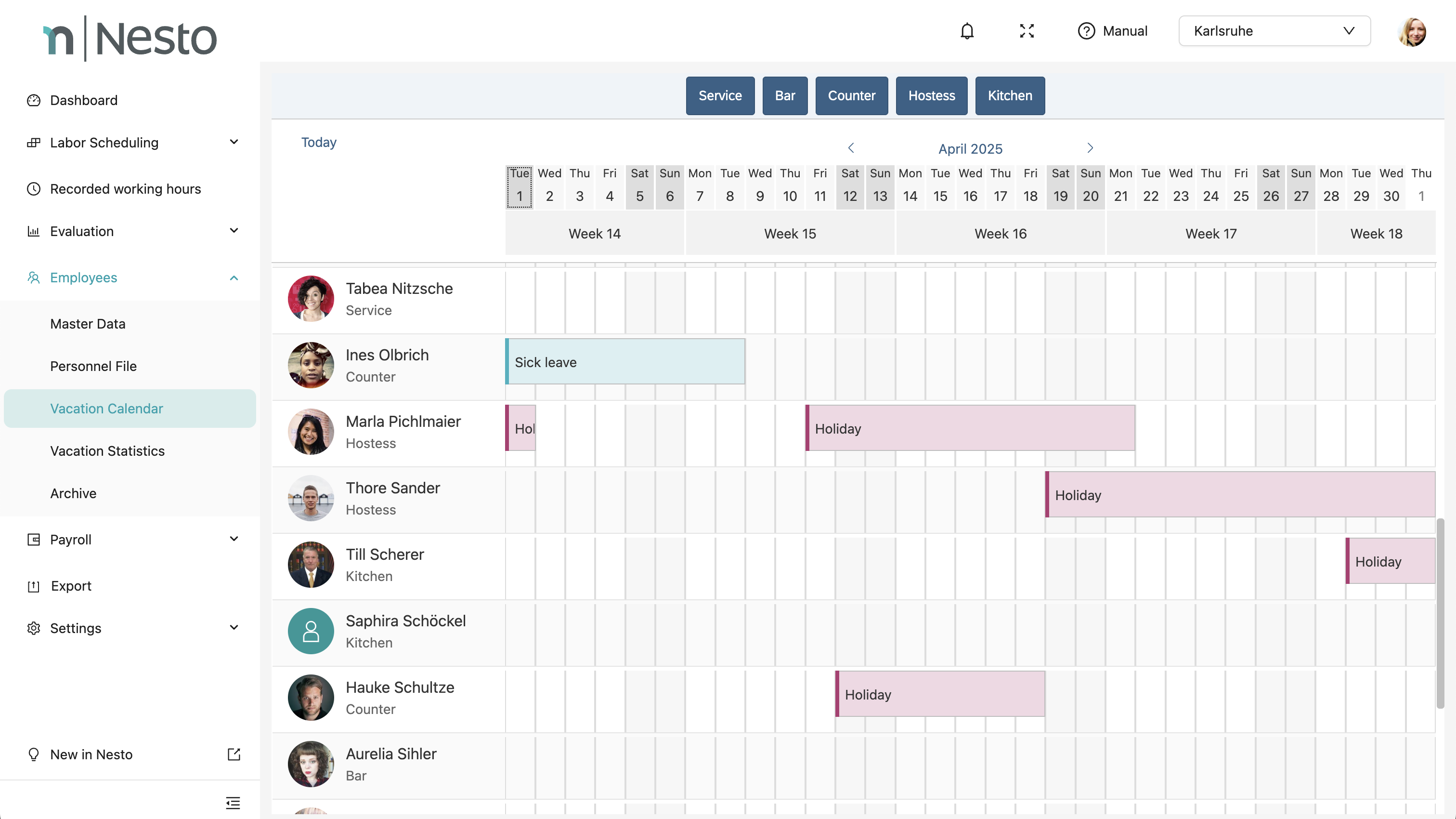Toggle the Bar department filter
The height and width of the screenshot is (819, 1456).
[x=784, y=95]
